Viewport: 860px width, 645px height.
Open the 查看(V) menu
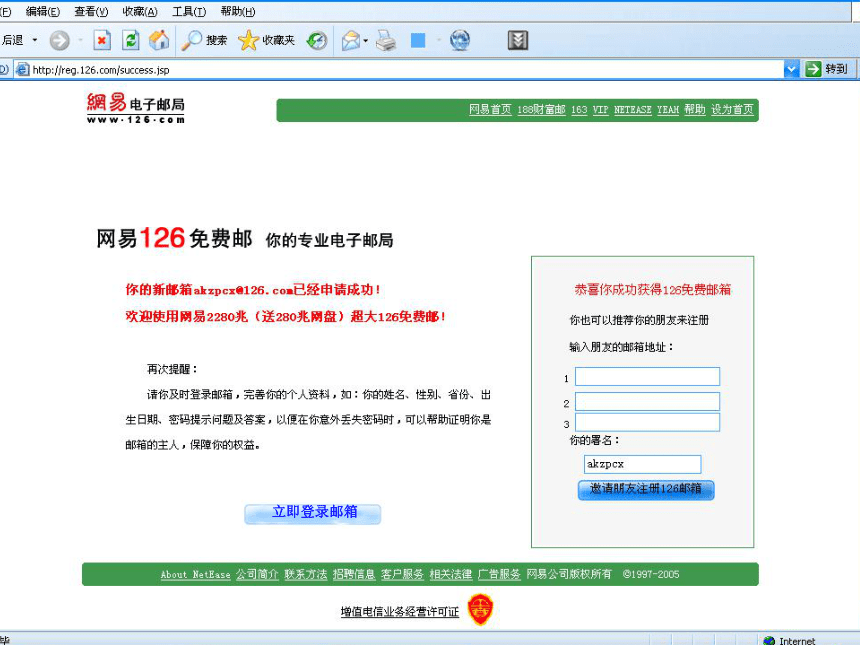pos(91,12)
